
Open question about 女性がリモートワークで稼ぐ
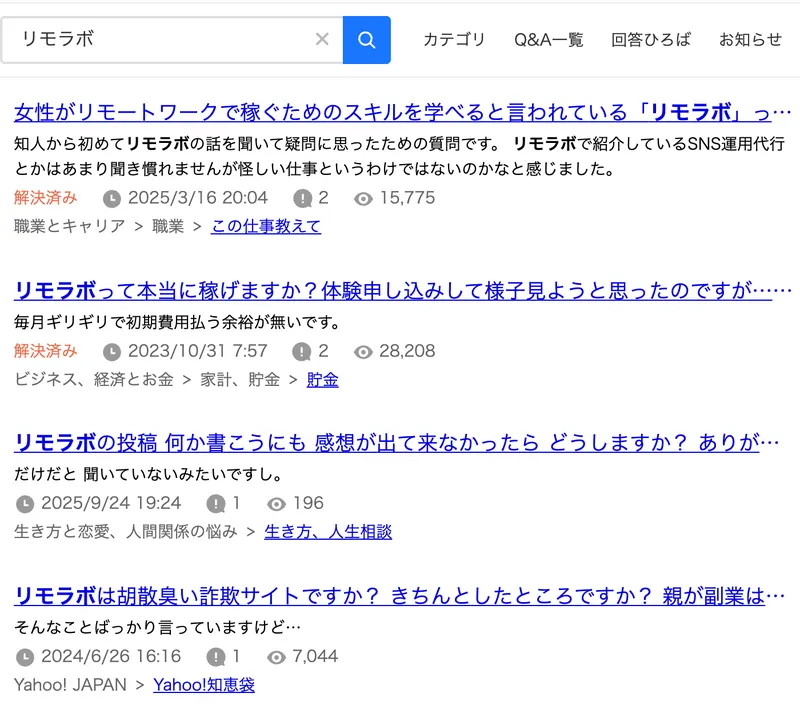(402, 112)
